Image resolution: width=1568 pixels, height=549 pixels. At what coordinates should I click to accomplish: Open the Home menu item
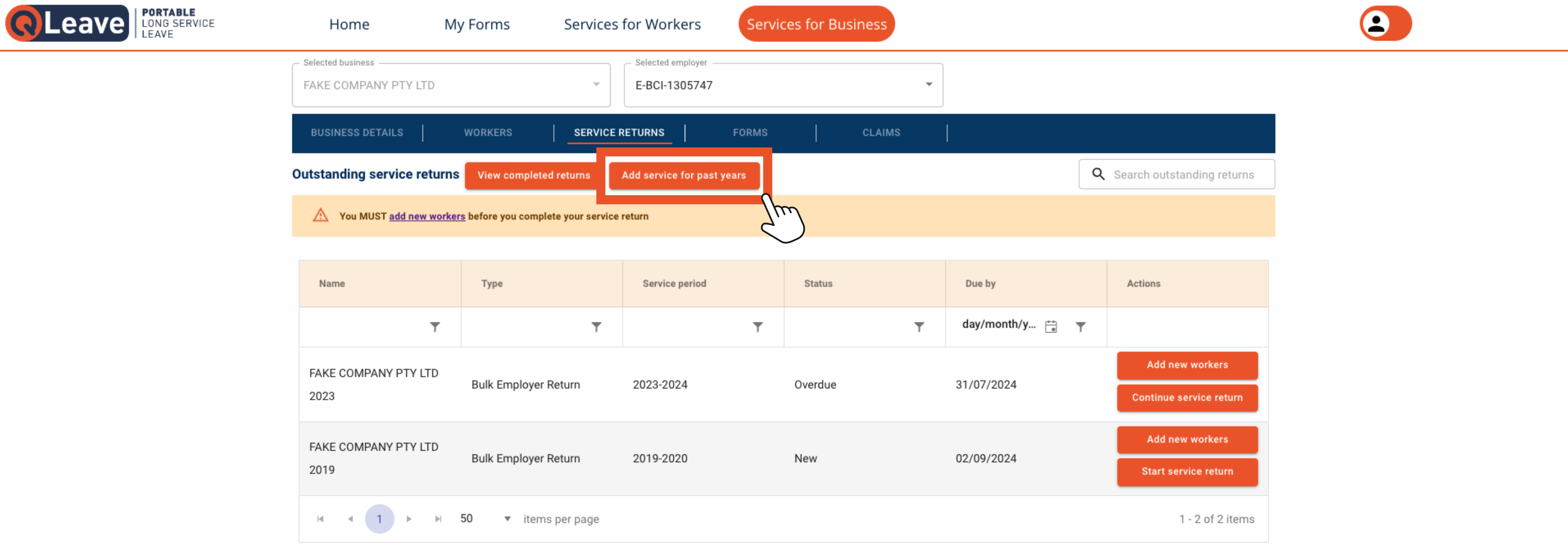349,24
